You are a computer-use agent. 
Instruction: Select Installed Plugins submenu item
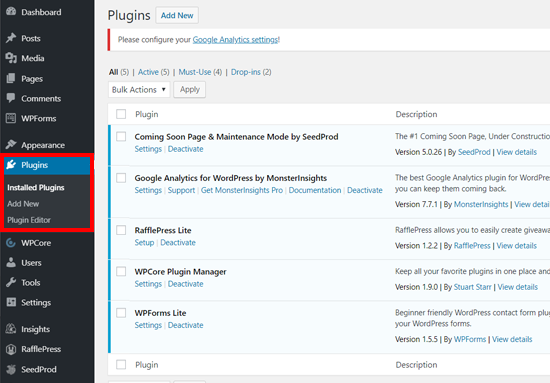[x=36, y=188]
